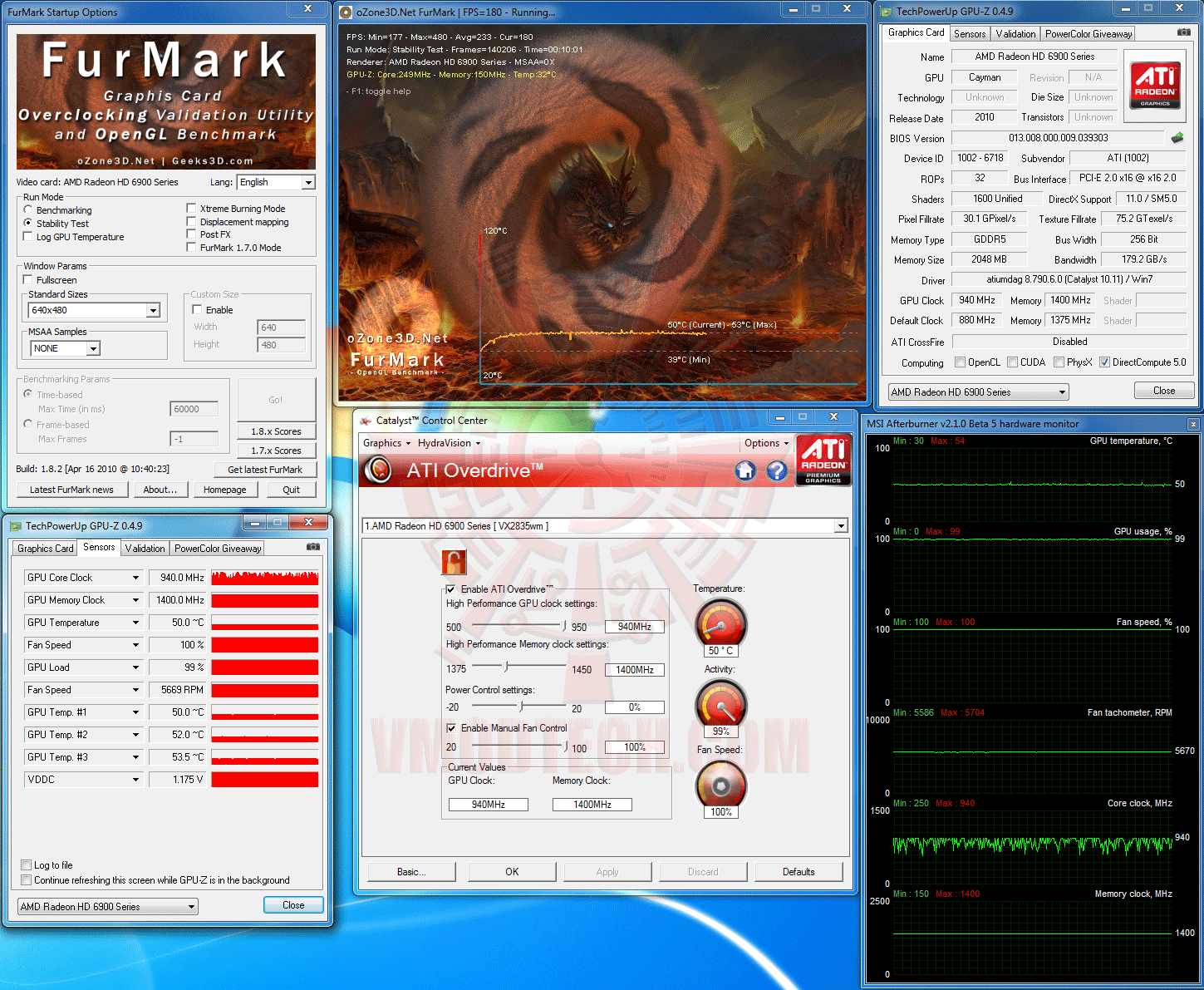Switch to Sensors tab in top-right GPU-Z

[x=970, y=34]
